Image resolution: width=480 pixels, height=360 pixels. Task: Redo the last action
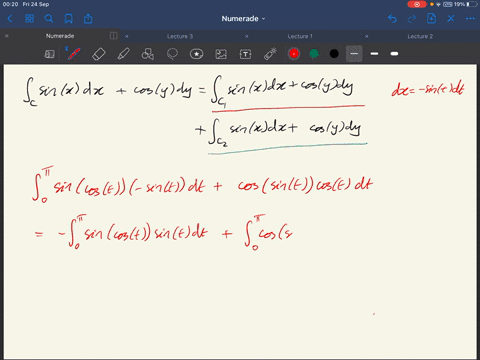(412, 19)
